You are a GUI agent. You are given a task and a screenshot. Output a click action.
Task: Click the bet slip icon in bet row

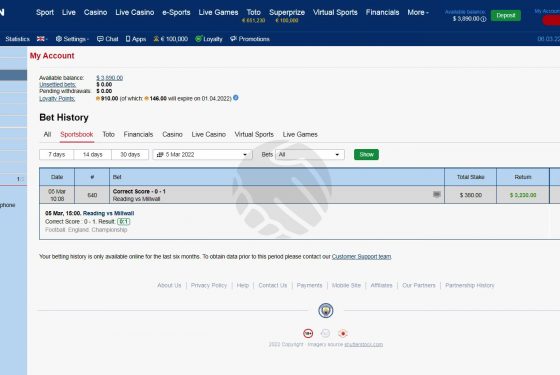pyautogui.click(x=436, y=194)
